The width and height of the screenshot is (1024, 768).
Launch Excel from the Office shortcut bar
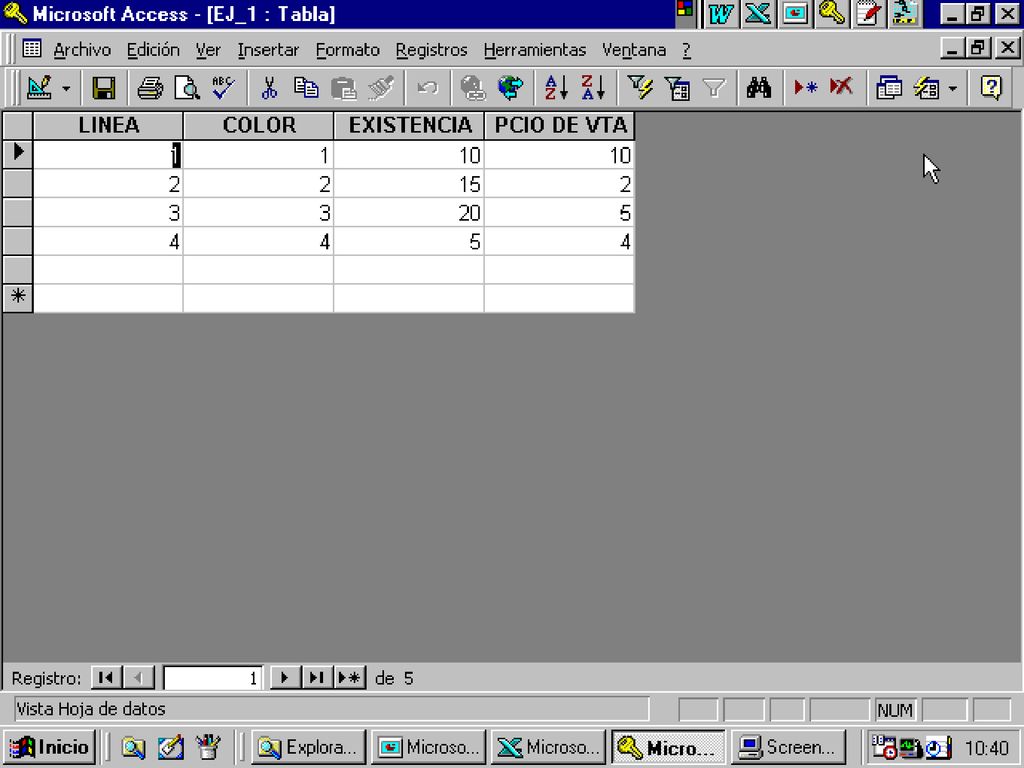click(x=758, y=14)
